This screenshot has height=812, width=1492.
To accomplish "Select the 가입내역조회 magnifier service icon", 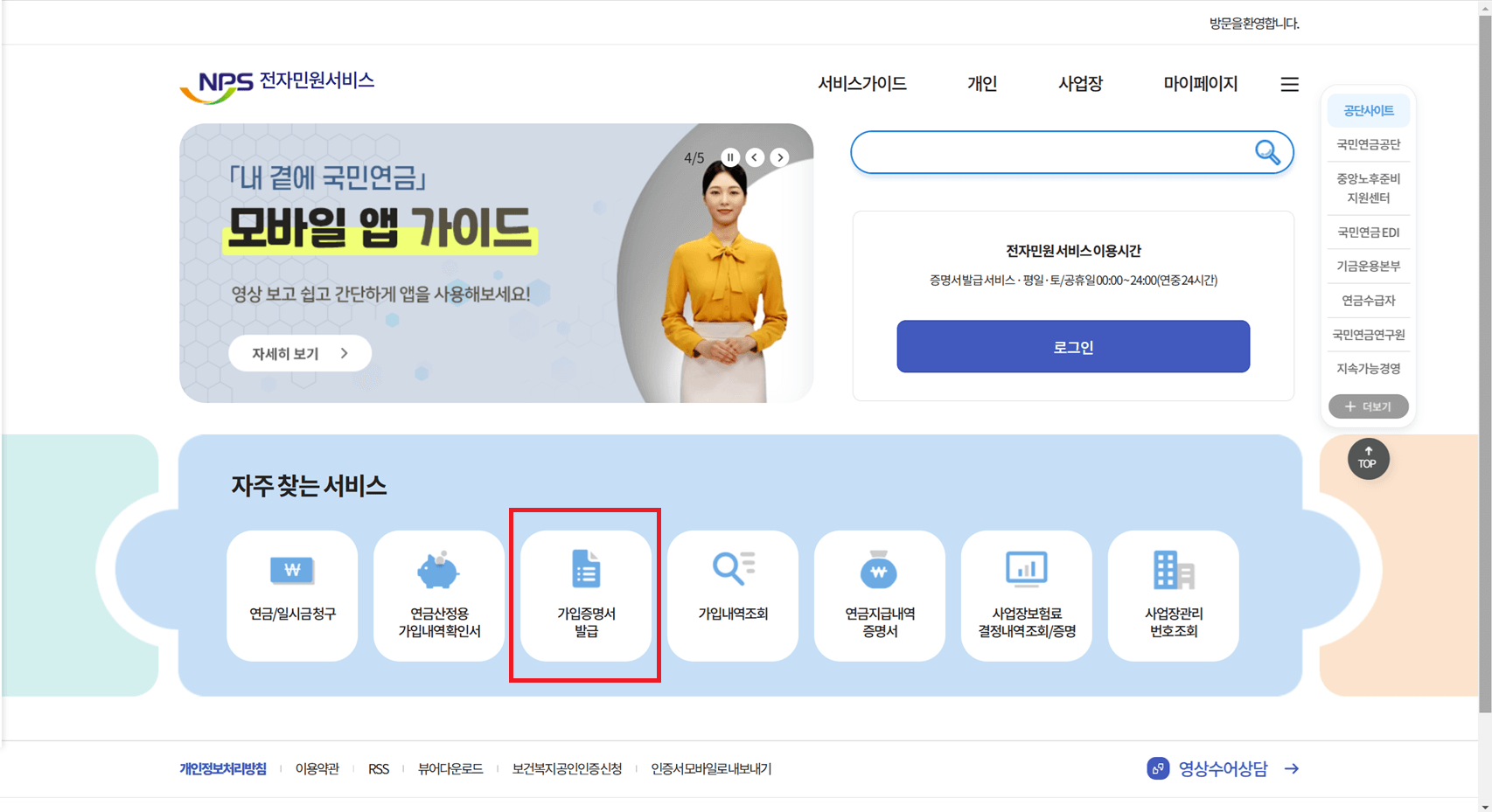I will pos(732,570).
